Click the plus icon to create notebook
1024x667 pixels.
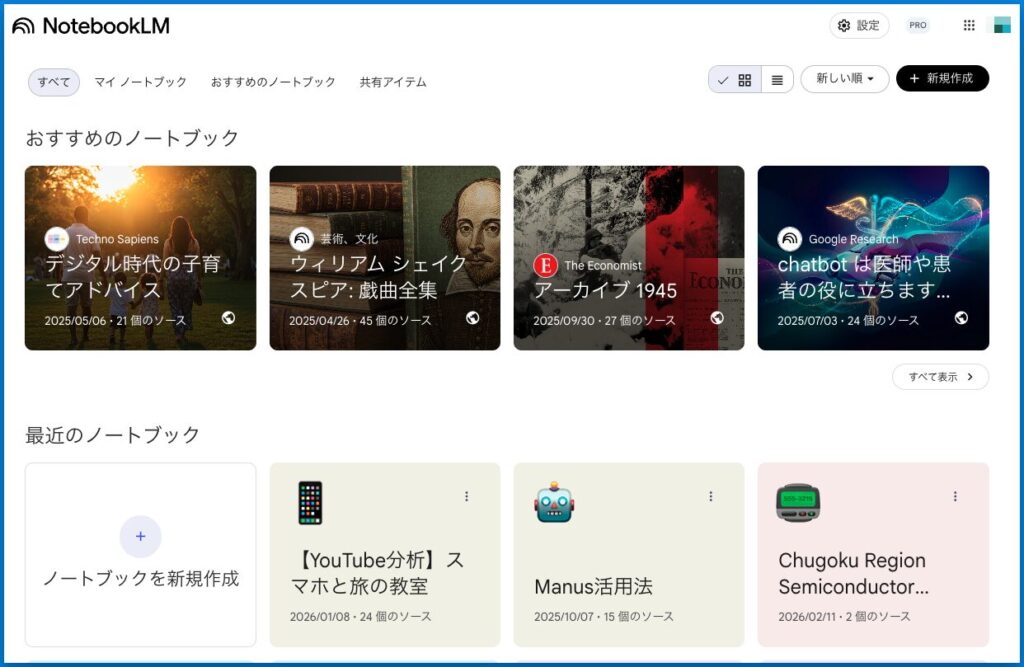tap(140, 537)
